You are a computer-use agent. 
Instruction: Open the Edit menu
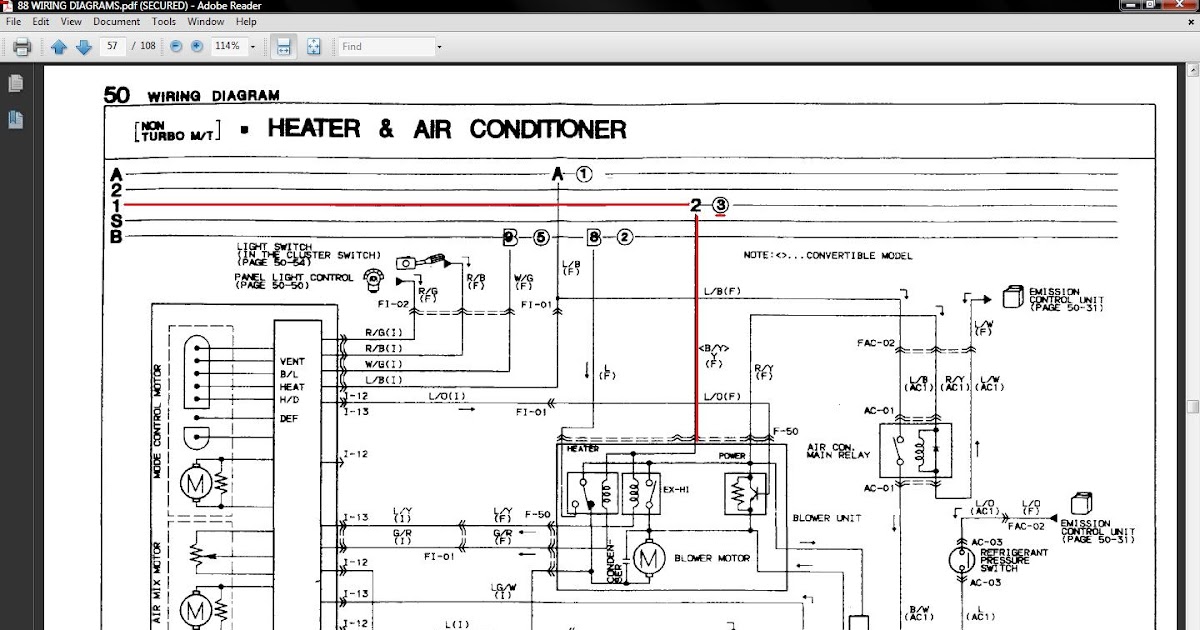pyautogui.click(x=41, y=21)
